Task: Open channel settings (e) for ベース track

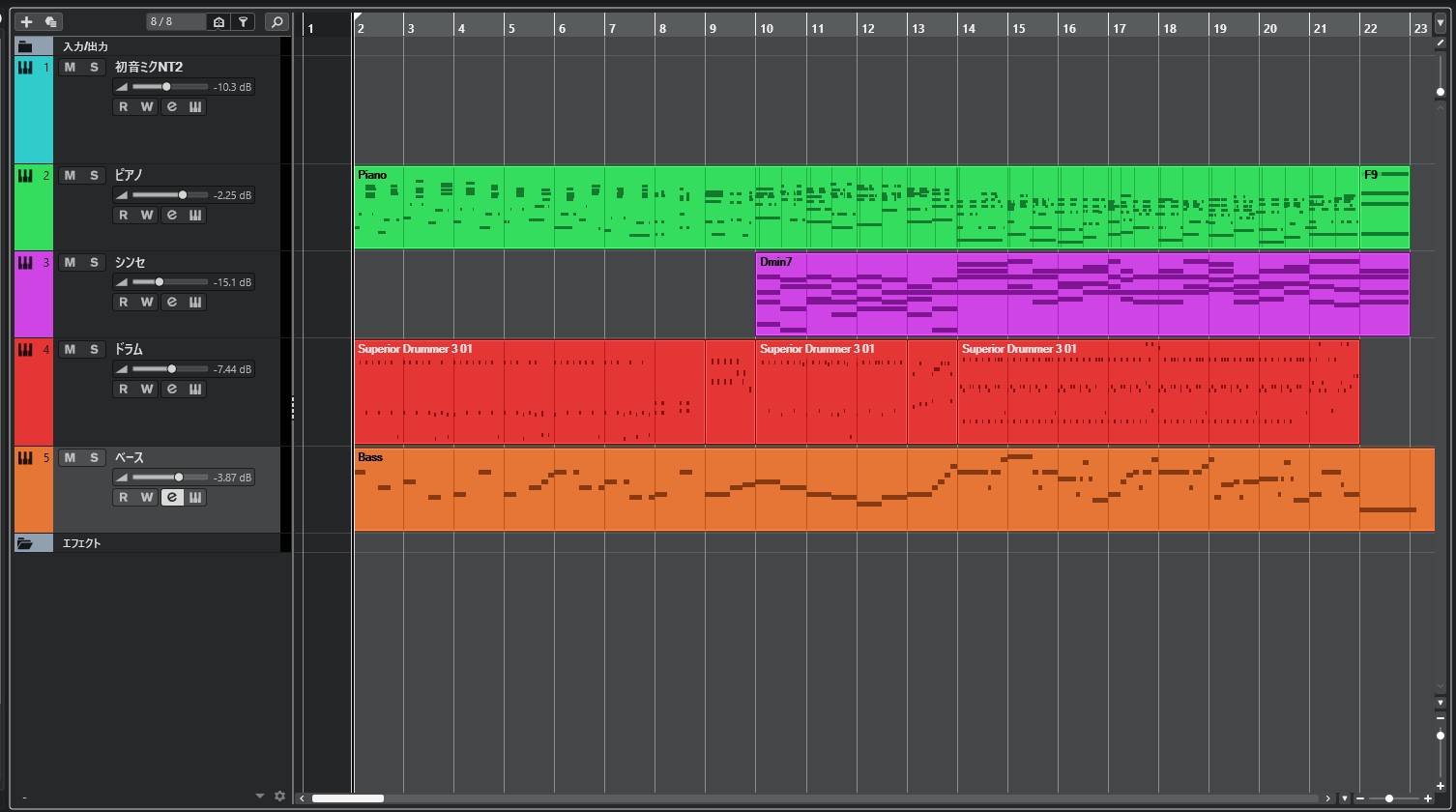Action: pos(172,497)
